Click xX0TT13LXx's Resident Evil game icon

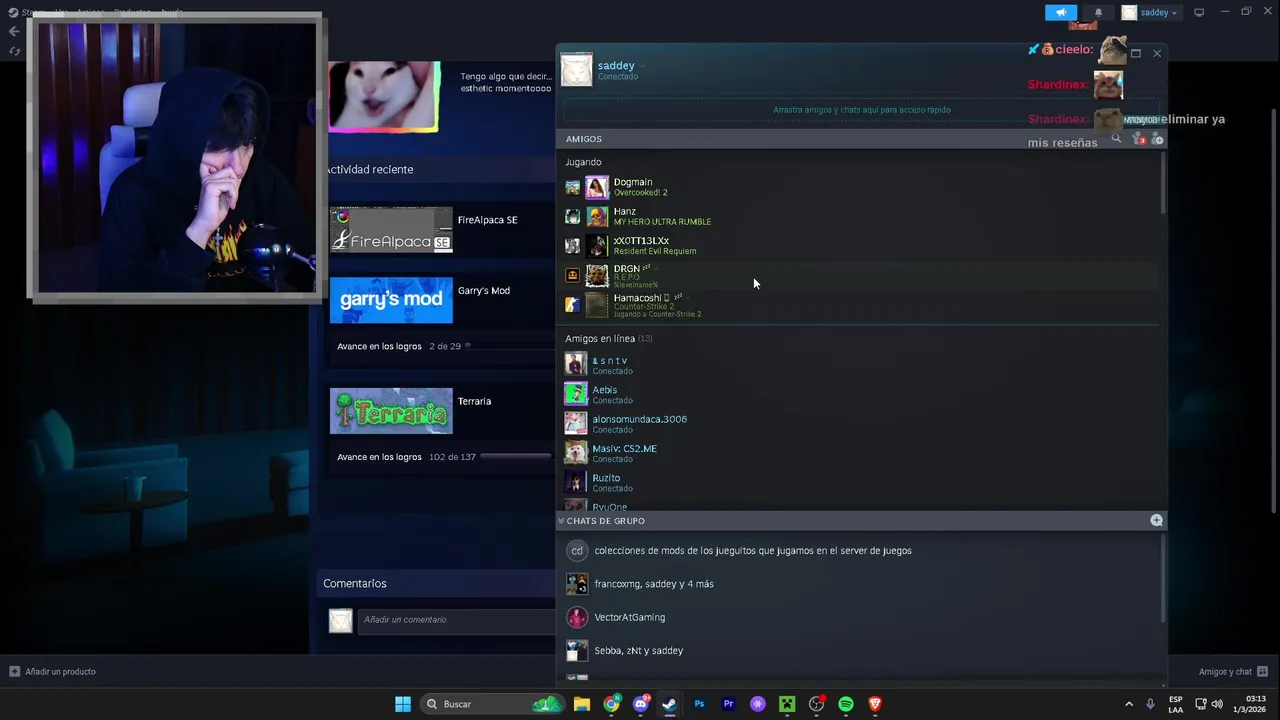click(x=572, y=245)
